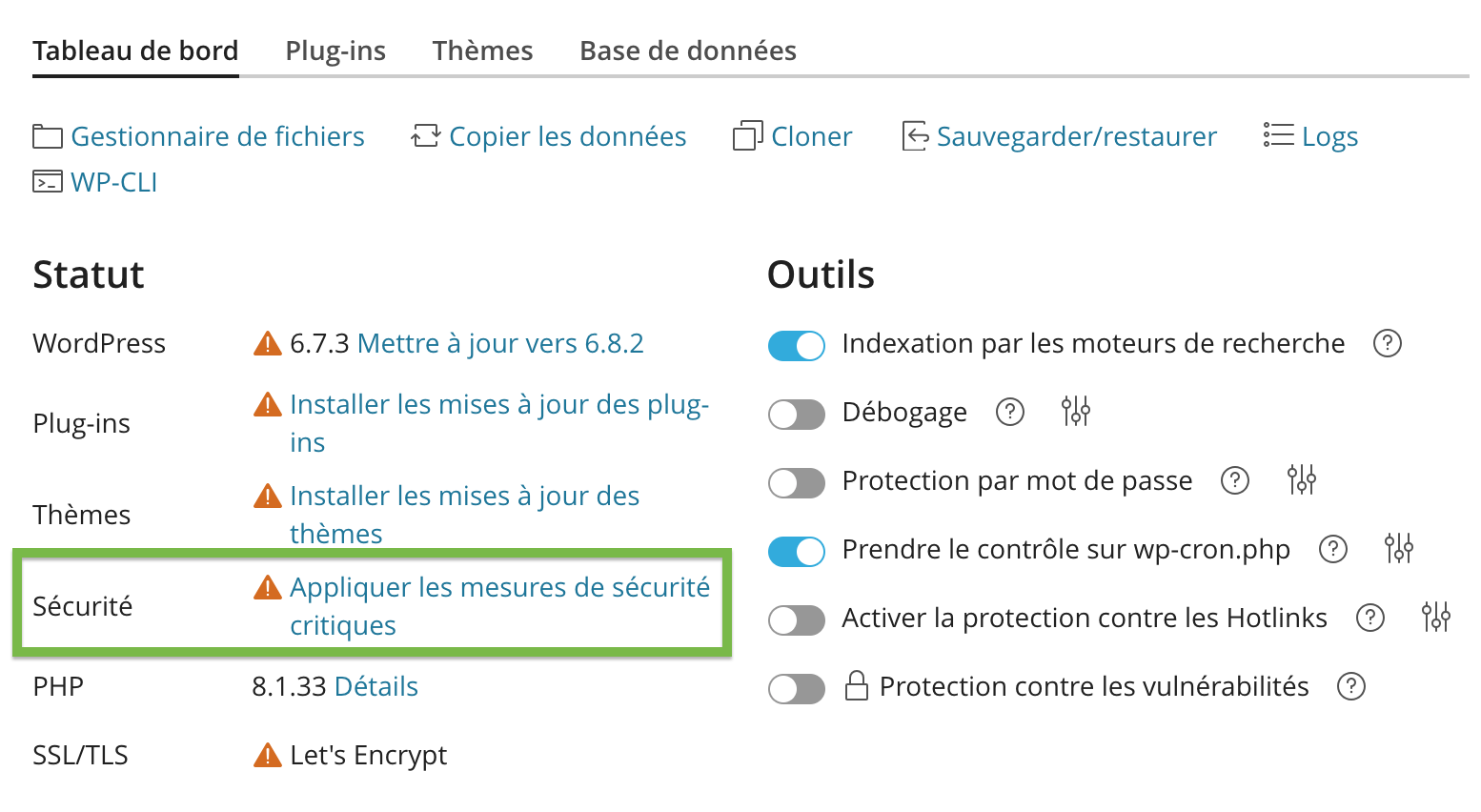The height and width of the screenshot is (812, 1481).
Task: Show help for search engine indexing
Action: click(x=1387, y=343)
